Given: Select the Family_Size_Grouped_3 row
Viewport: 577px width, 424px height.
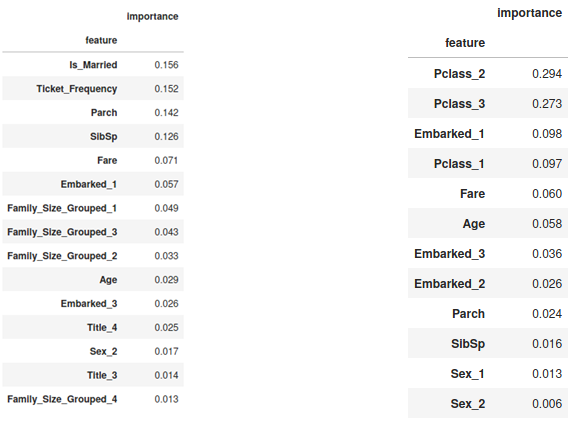Looking at the screenshot, I should [93, 232].
